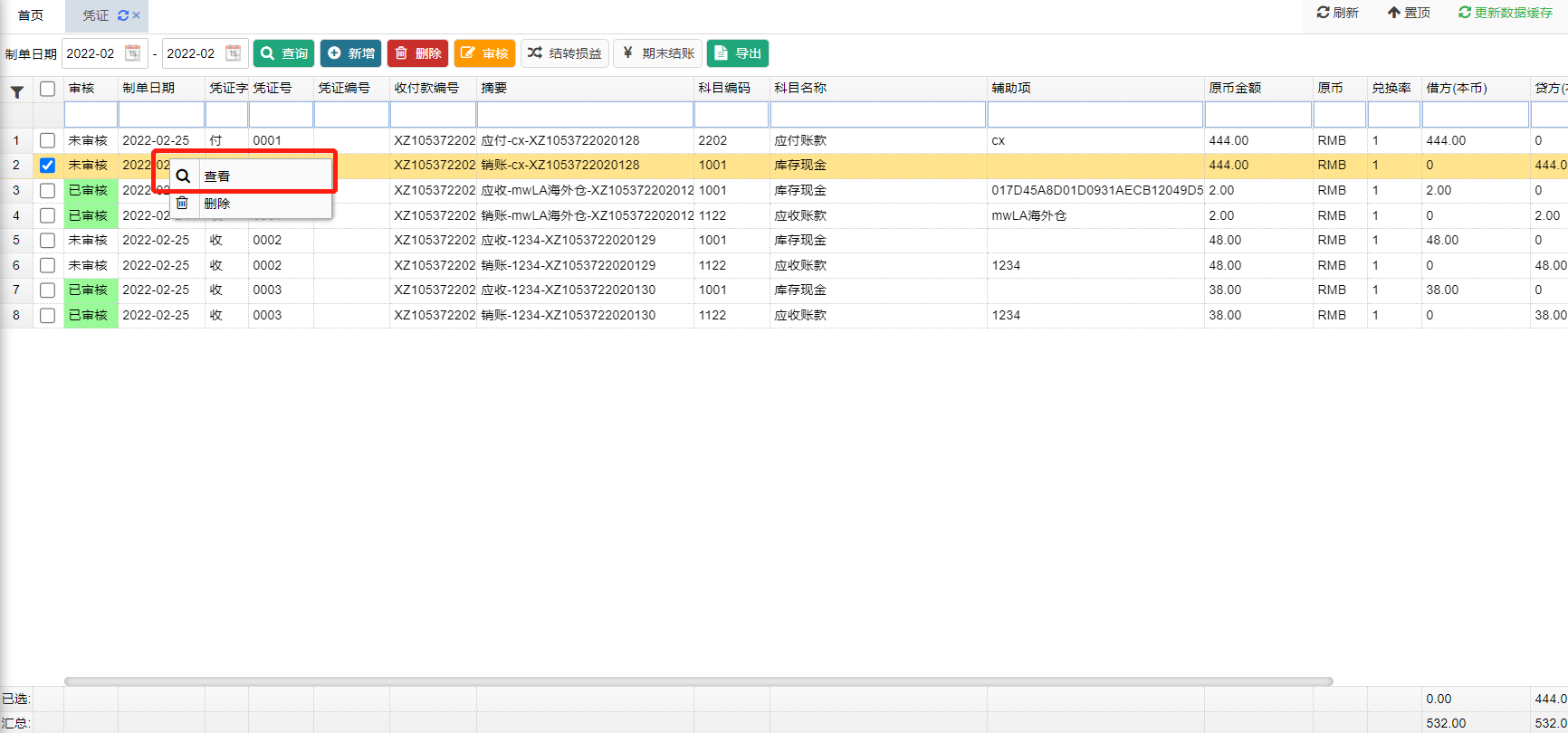The image size is (1568, 733).
Task: Choose 删除 from the context menu
Action: (217, 204)
